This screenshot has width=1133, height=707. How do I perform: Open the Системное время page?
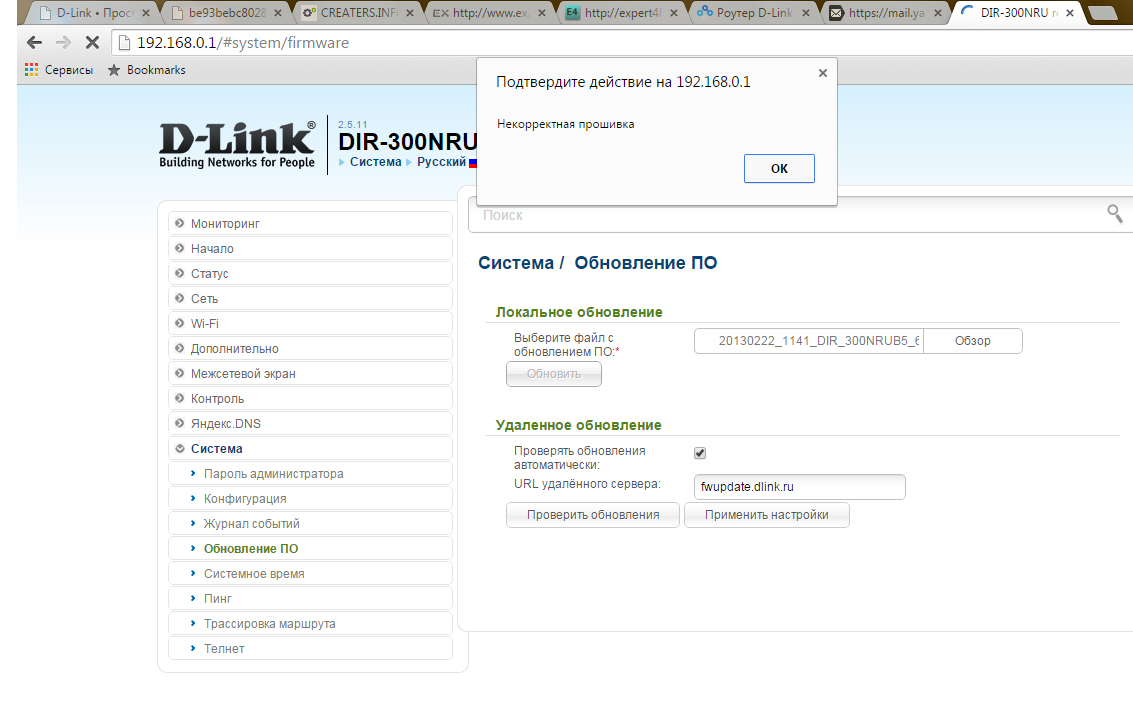click(x=310, y=573)
